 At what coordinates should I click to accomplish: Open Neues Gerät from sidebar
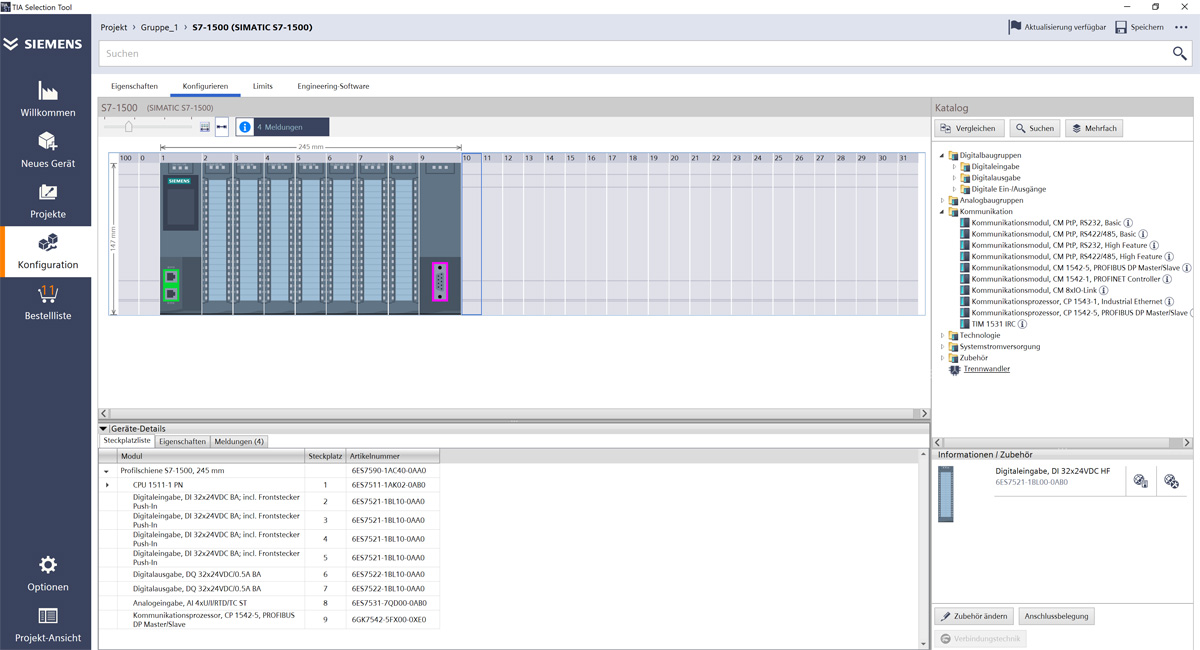[47, 150]
